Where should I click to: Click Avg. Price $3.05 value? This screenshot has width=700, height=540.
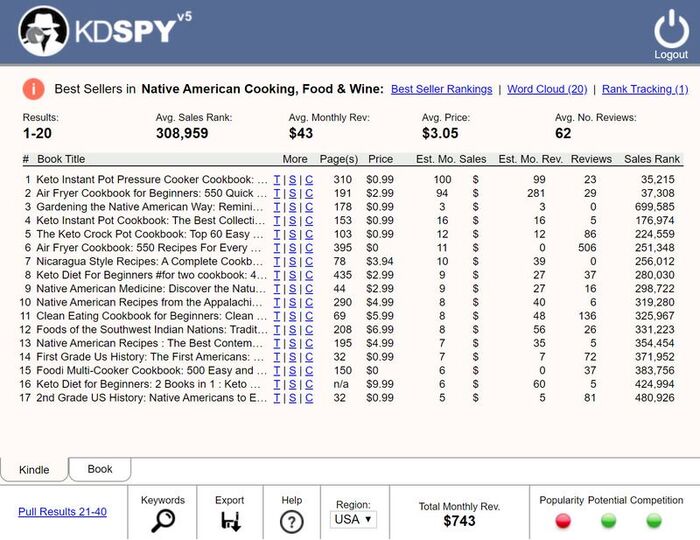[440, 133]
